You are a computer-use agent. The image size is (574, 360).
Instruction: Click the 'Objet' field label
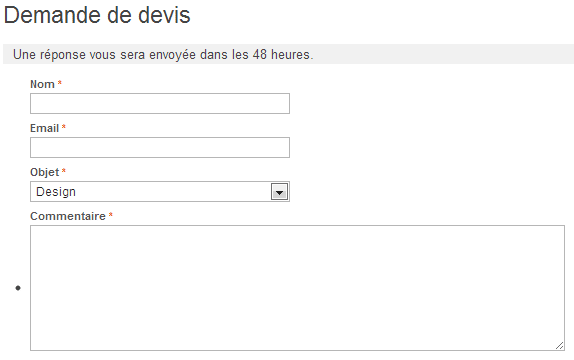44,172
